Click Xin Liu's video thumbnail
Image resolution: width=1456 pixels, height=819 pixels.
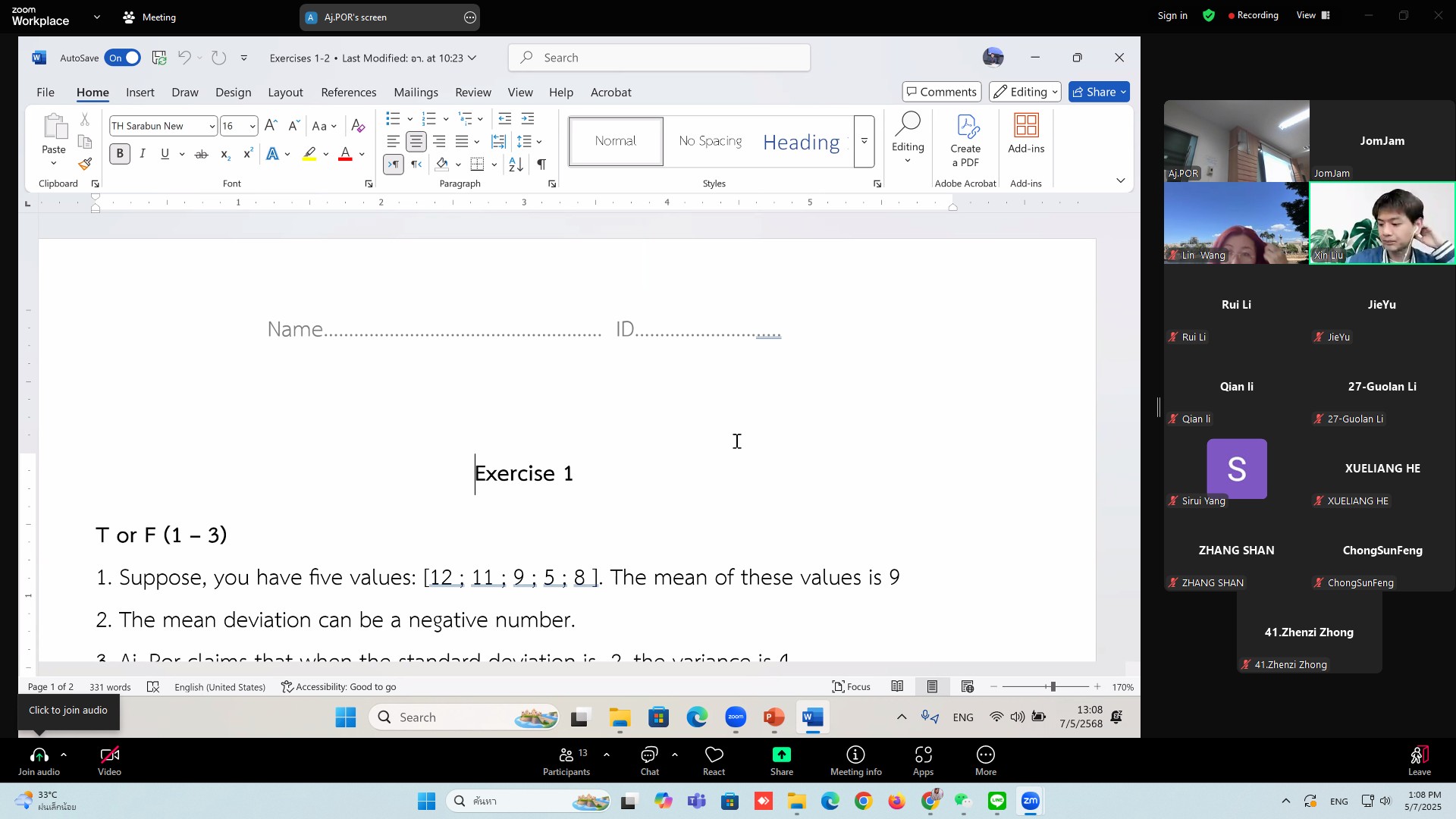click(1382, 223)
